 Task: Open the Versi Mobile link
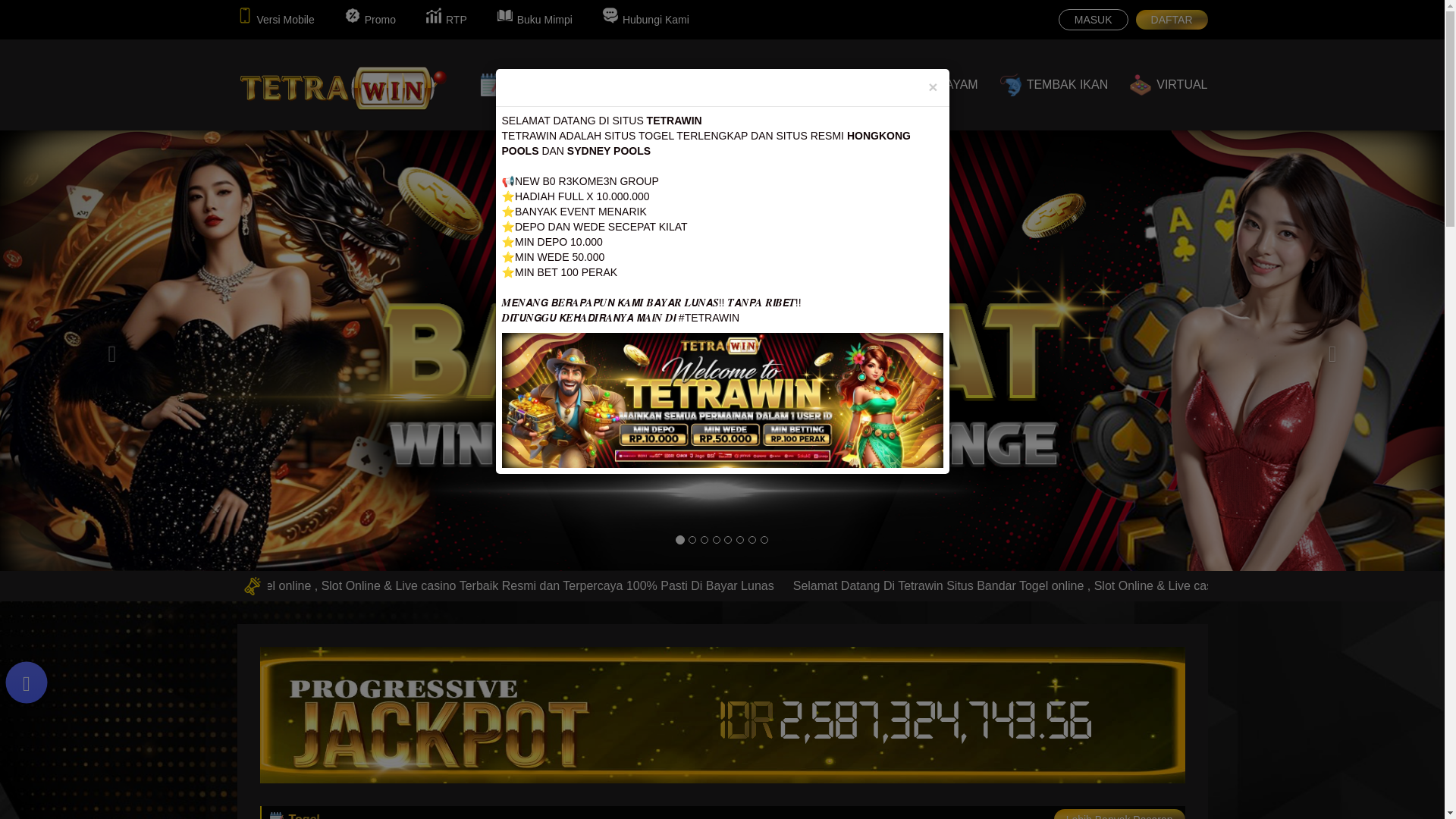tap(277, 18)
